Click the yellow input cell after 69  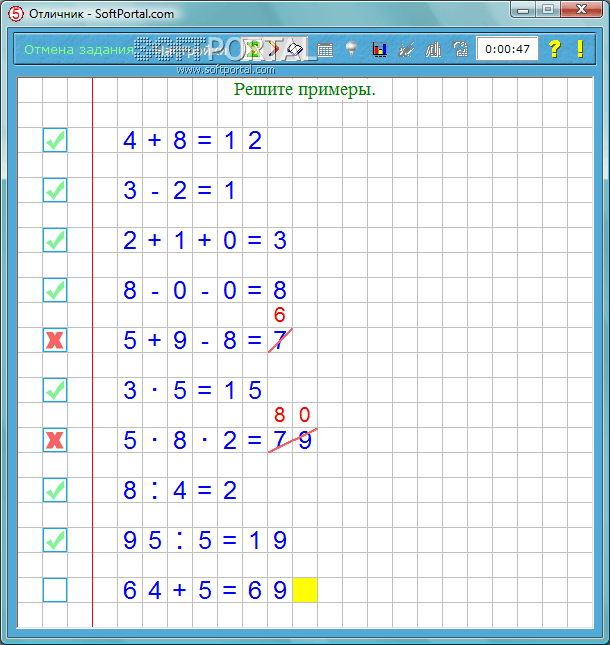305,590
